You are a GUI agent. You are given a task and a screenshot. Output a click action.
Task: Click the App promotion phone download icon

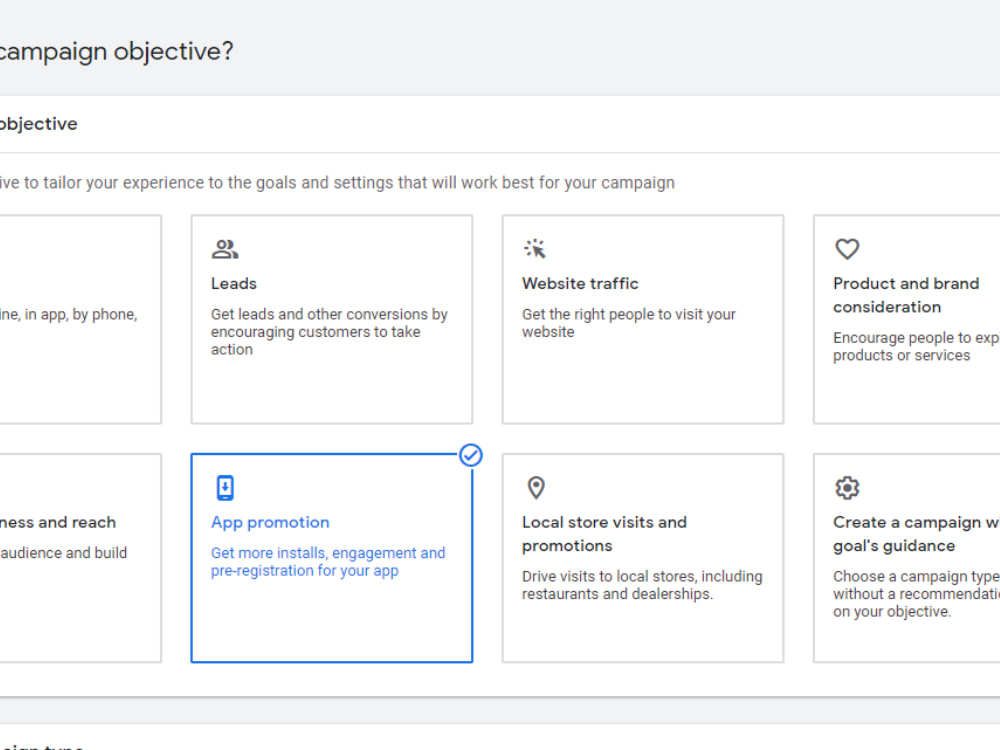[225, 488]
